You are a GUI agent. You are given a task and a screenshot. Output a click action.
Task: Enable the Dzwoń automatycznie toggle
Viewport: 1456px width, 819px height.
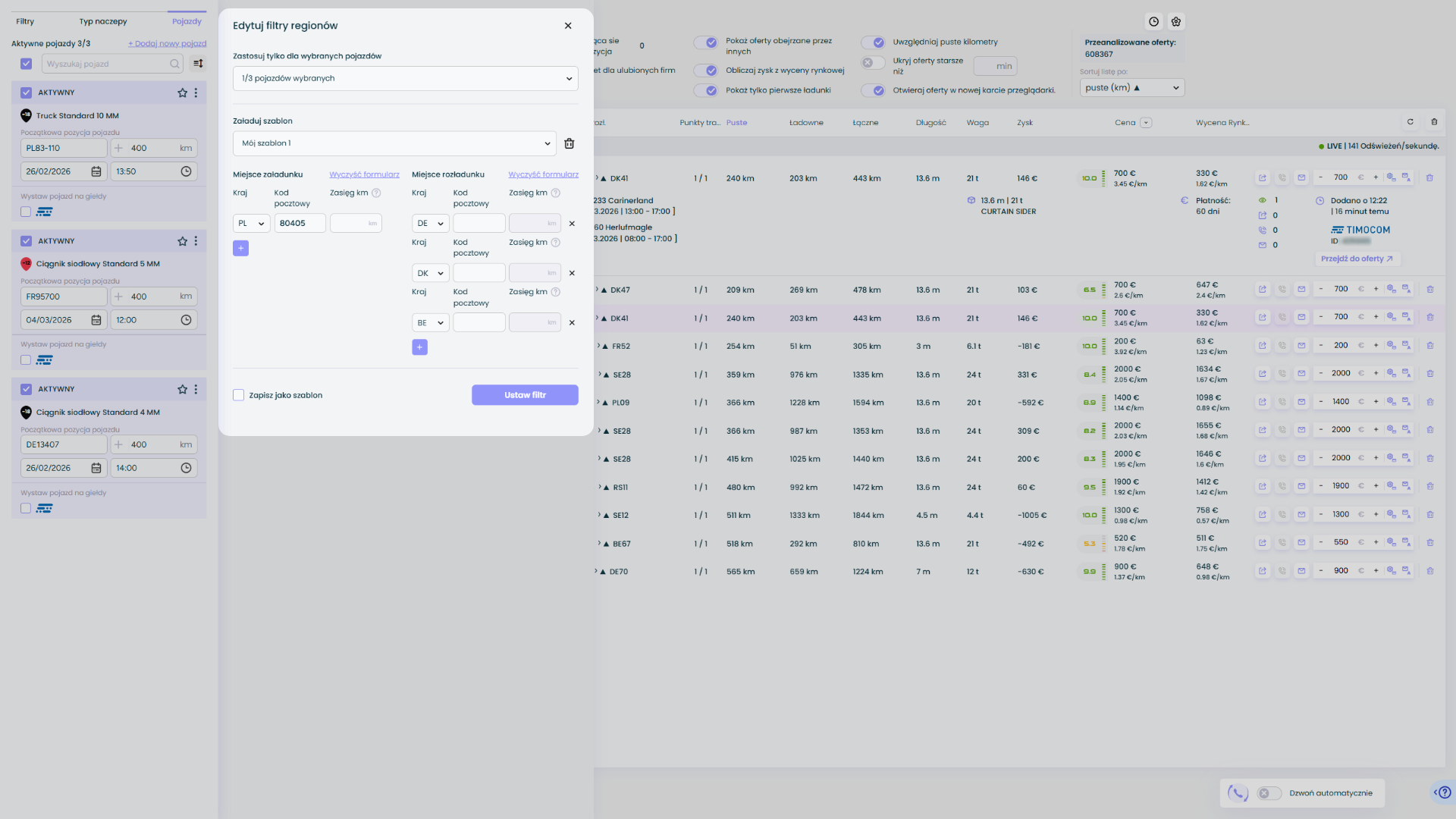(x=1268, y=793)
